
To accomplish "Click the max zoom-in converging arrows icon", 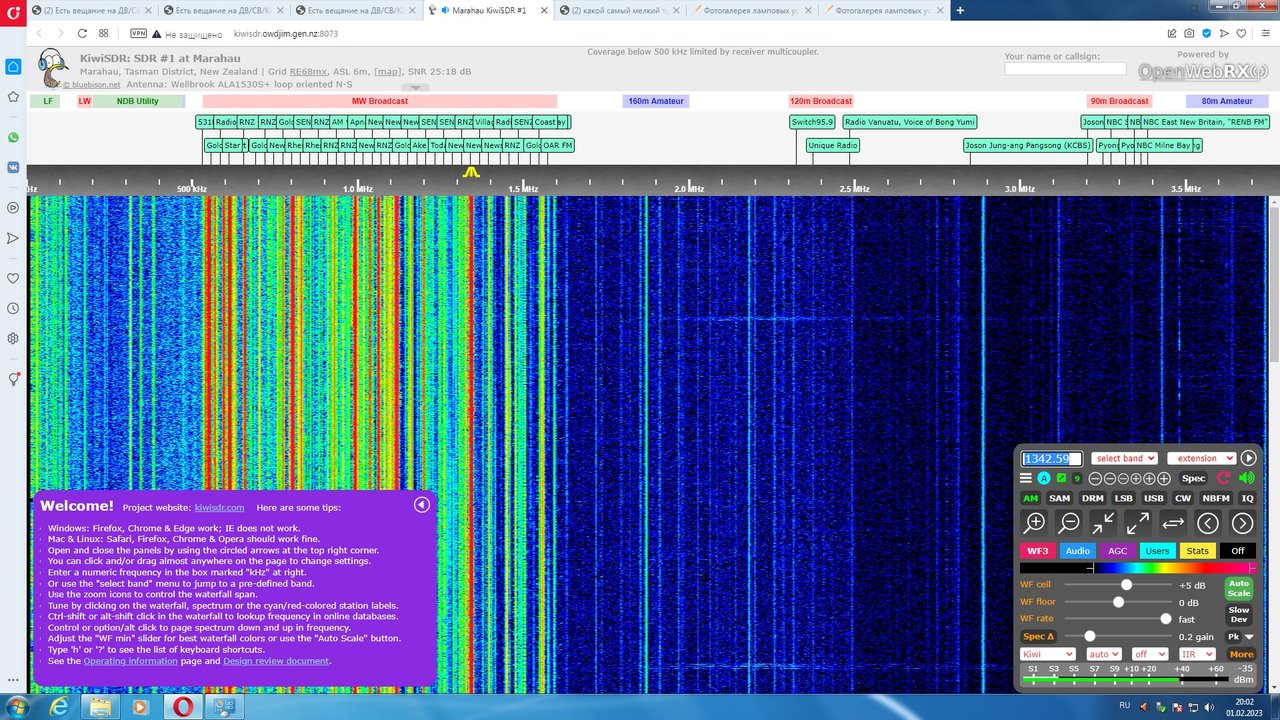I will click(x=1103, y=522).
